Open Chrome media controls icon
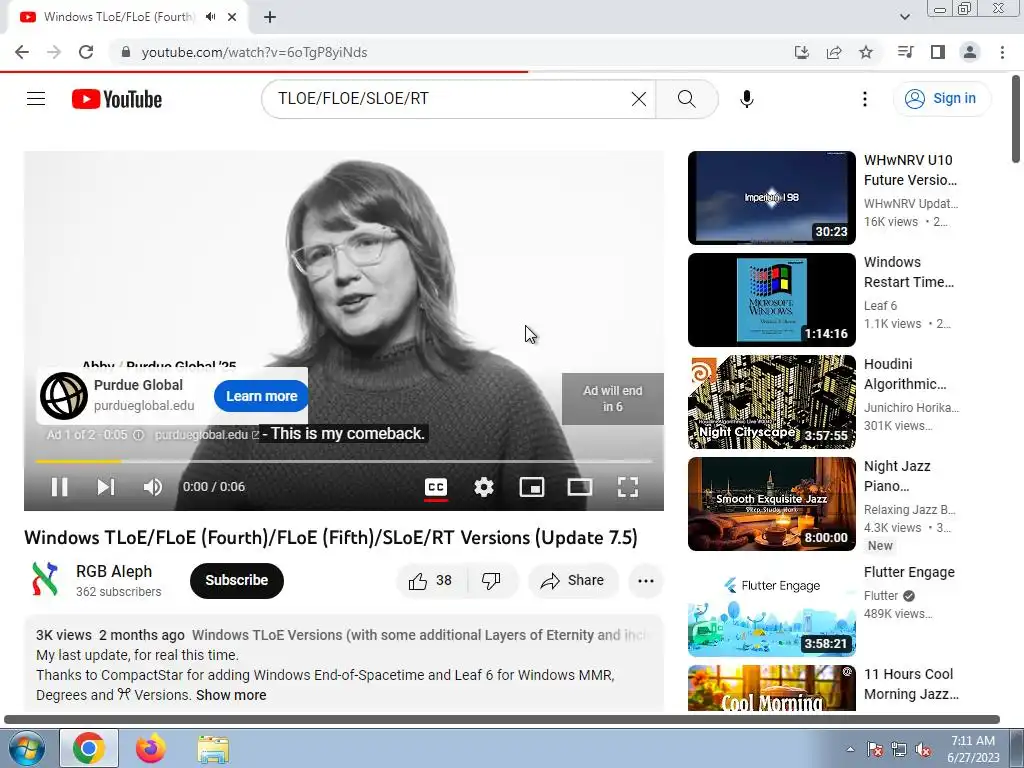1024x768 pixels. pyautogui.click(x=905, y=52)
